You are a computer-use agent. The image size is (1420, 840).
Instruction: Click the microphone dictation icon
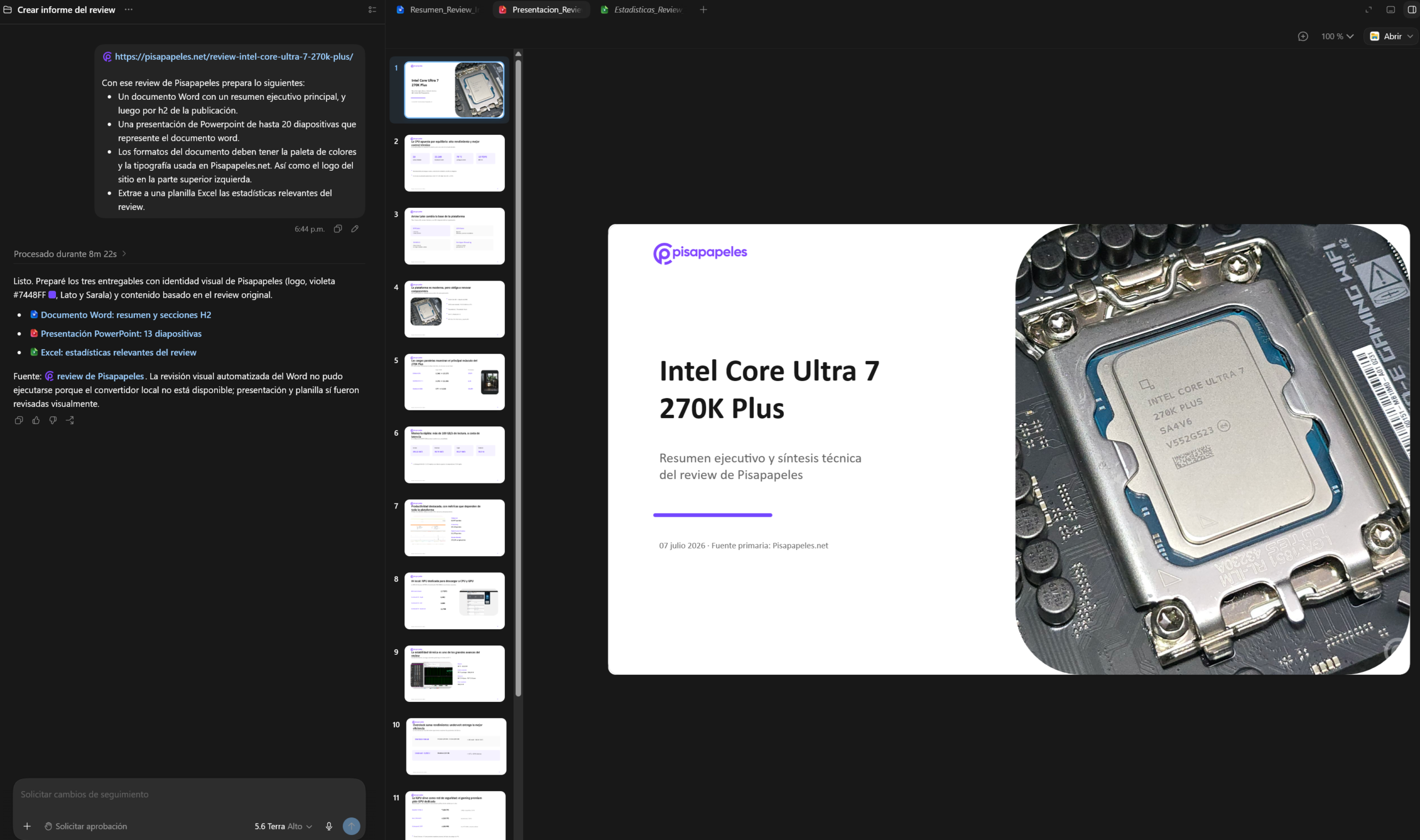pos(329,826)
